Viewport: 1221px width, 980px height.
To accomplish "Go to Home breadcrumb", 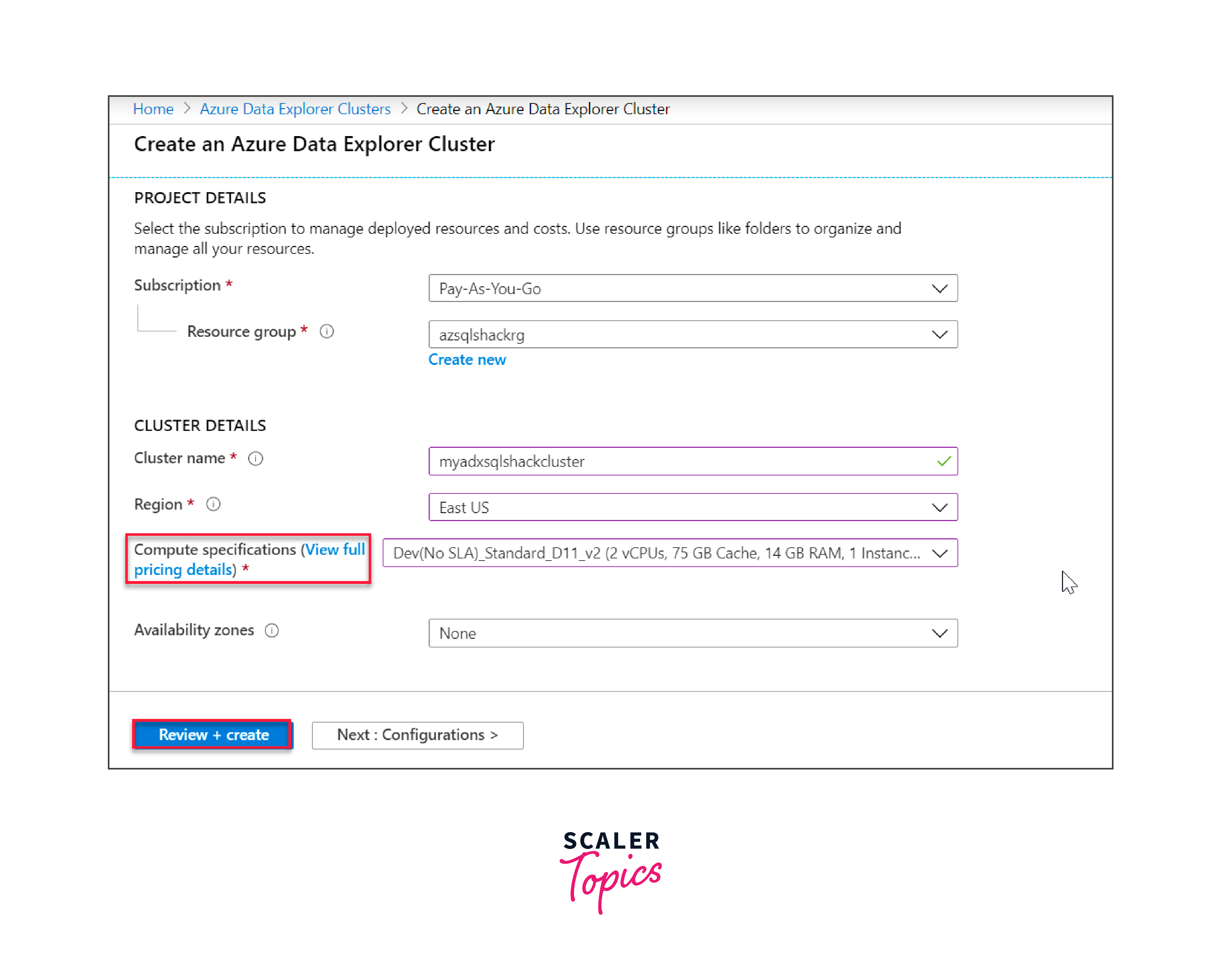I will coord(153,109).
